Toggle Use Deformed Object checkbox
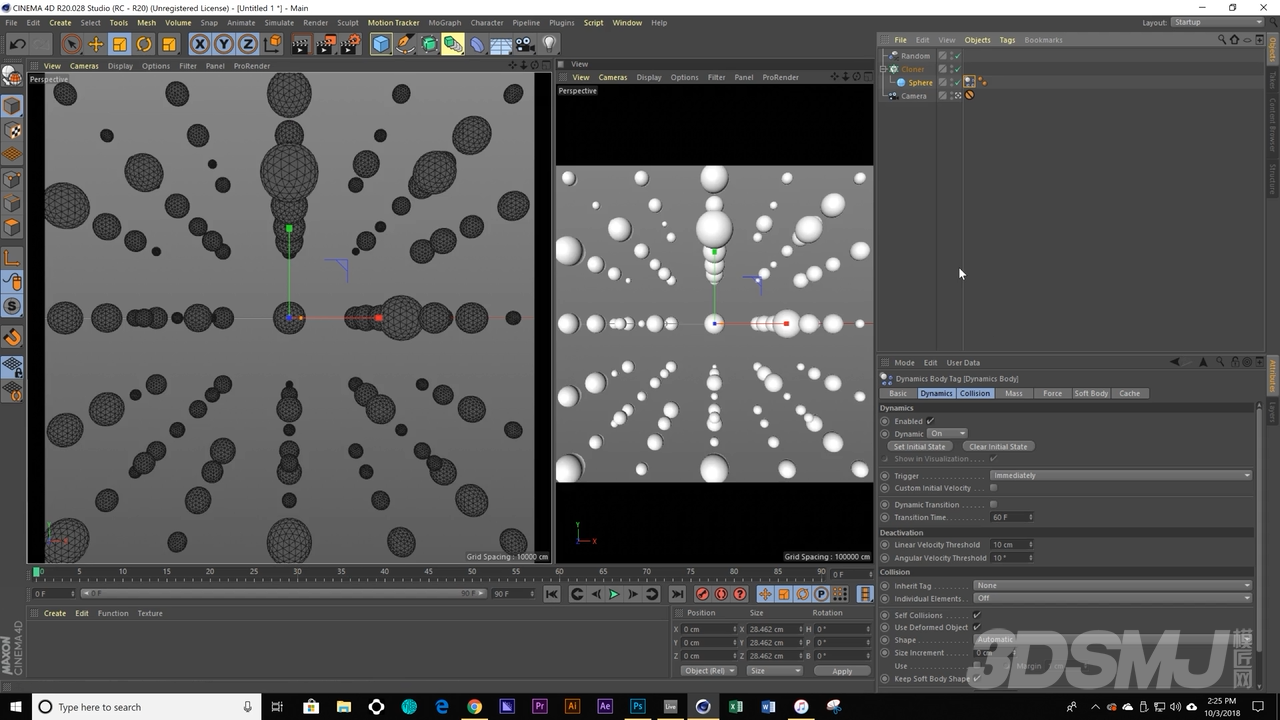This screenshot has width=1280, height=720. pyautogui.click(x=977, y=627)
